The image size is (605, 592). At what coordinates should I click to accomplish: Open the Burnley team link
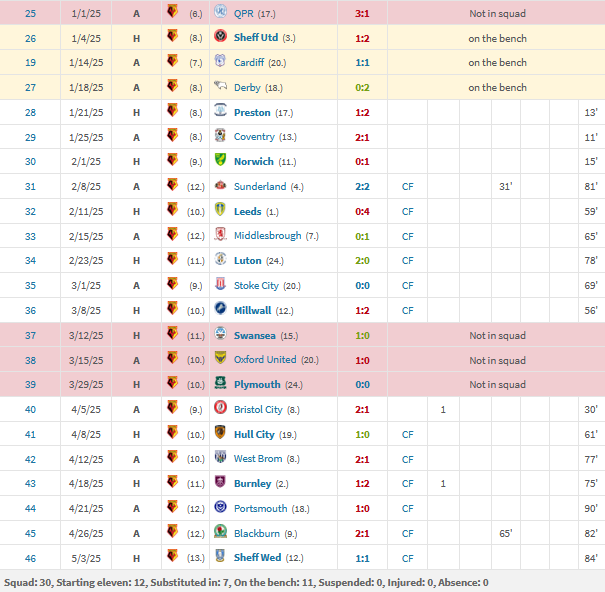click(252, 484)
